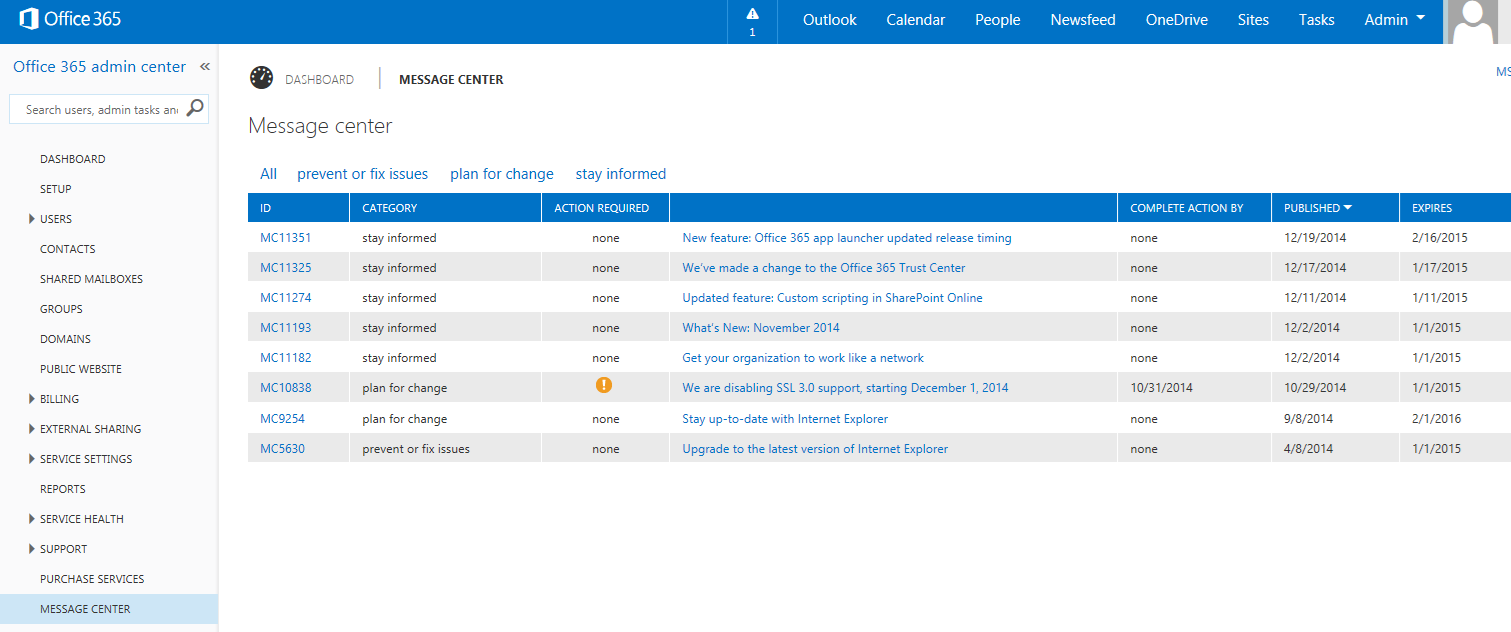
Task: Select Message Center in the sidebar
Action: coord(109,609)
